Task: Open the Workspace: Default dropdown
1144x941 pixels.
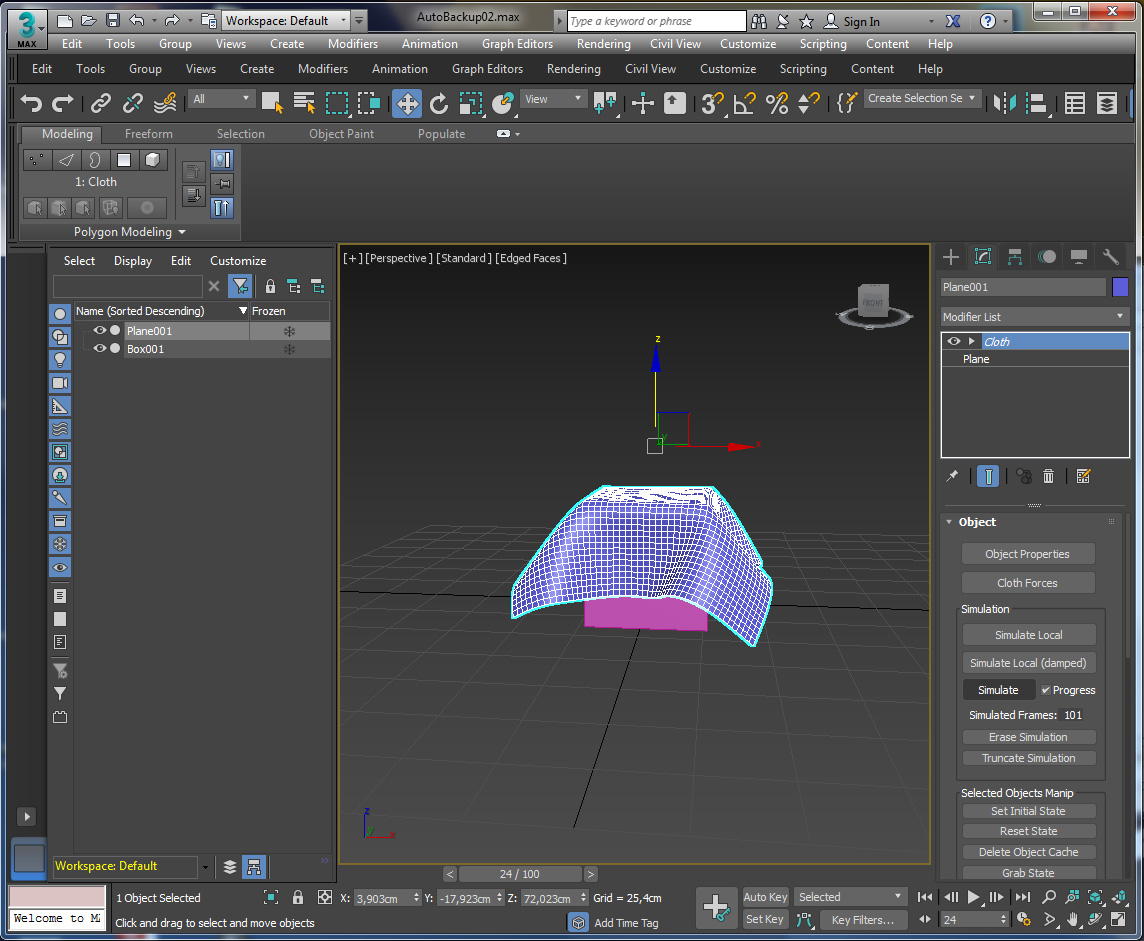Action: point(286,20)
